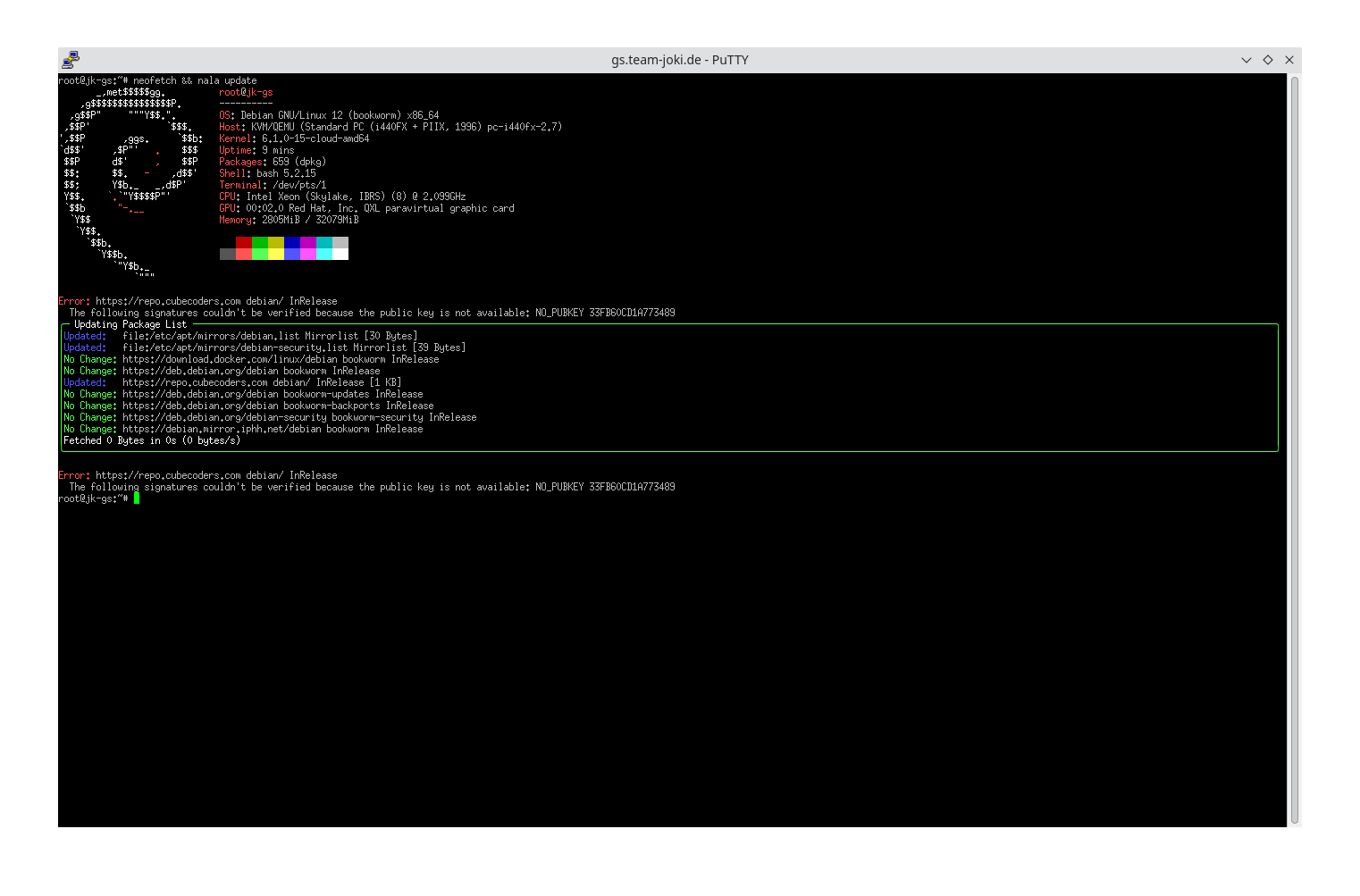The width and height of the screenshot is (1360, 896).
Task: Click the 'debian-security bookworm-security InRelease' line
Action: (270, 417)
